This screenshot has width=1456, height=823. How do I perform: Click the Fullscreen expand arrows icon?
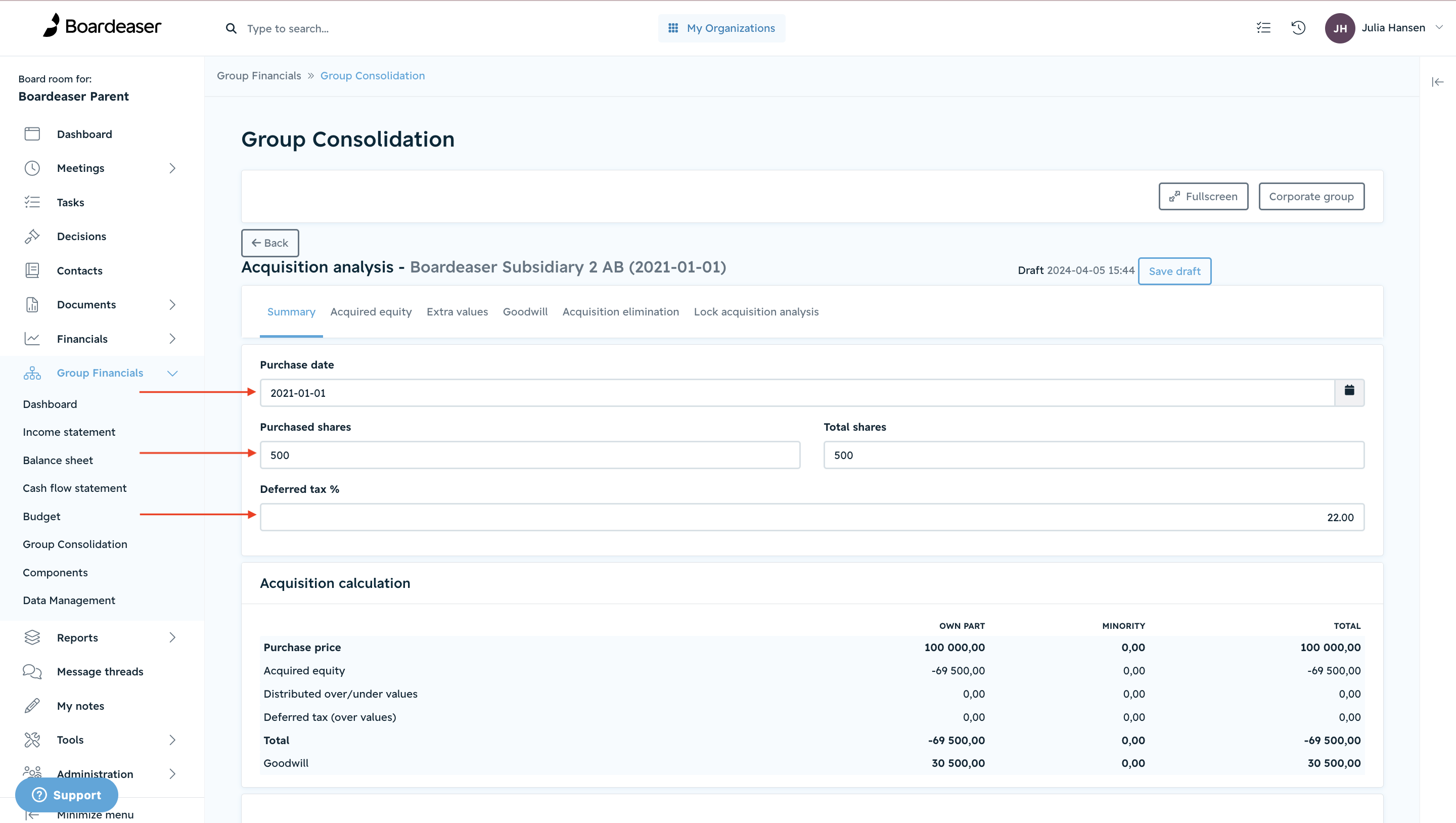tap(1174, 196)
